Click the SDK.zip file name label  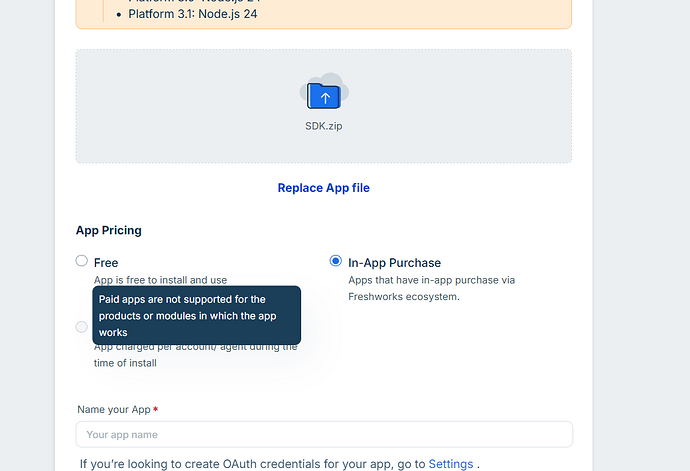[x=324, y=126]
